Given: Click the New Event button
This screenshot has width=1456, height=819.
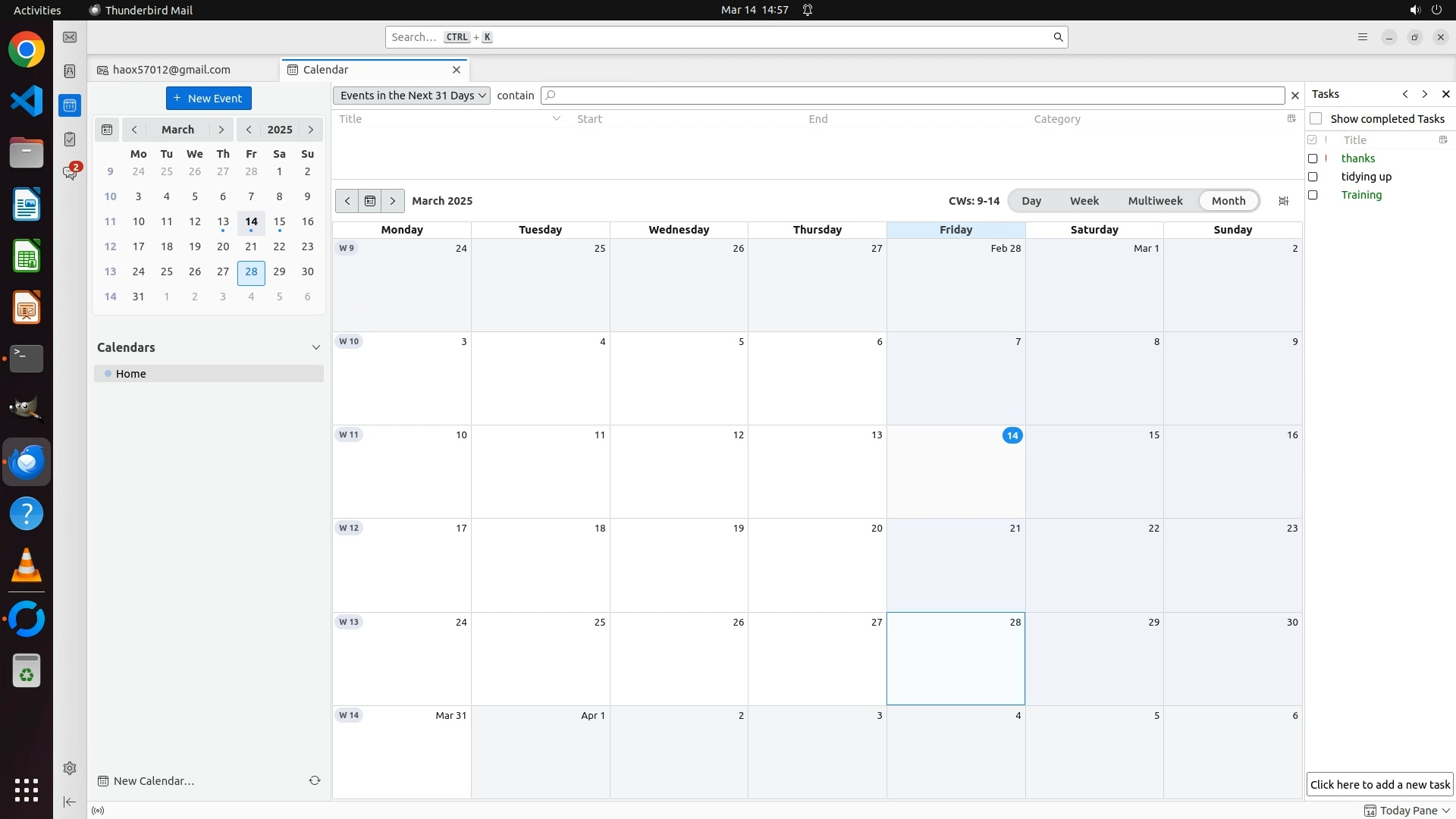Looking at the screenshot, I should coord(209,99).
